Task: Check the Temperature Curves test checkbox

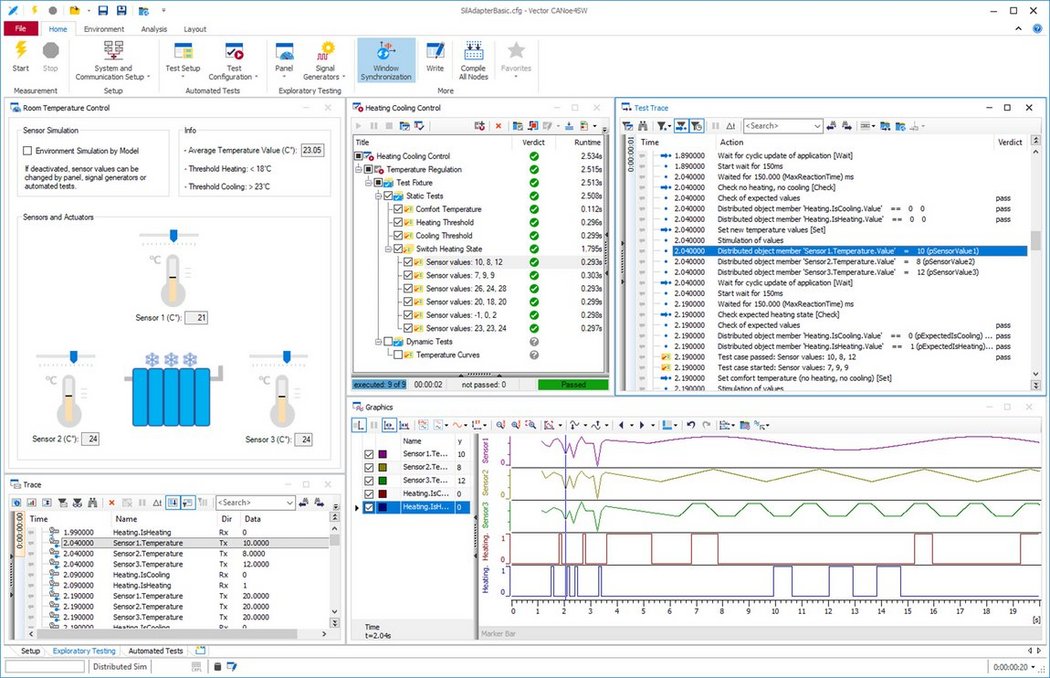Action: point(398,355)
